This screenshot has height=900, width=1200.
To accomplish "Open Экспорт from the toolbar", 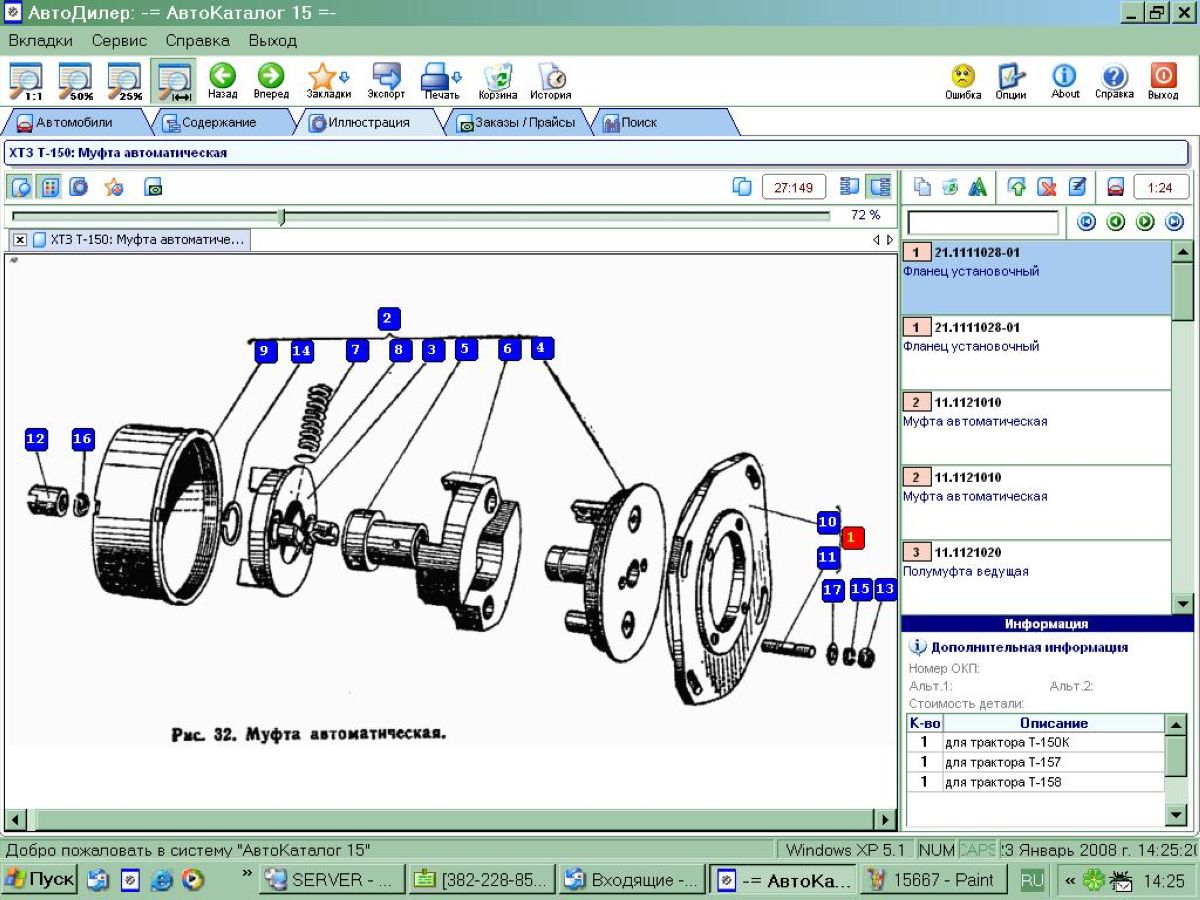I will click(x=386, y=79).
